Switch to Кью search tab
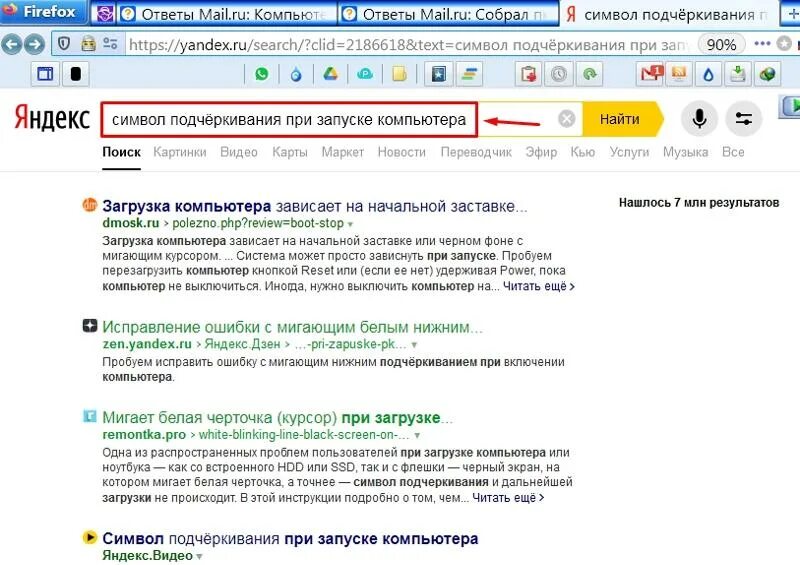This screenshot has width=800, height=565. [x=583, y=152]
